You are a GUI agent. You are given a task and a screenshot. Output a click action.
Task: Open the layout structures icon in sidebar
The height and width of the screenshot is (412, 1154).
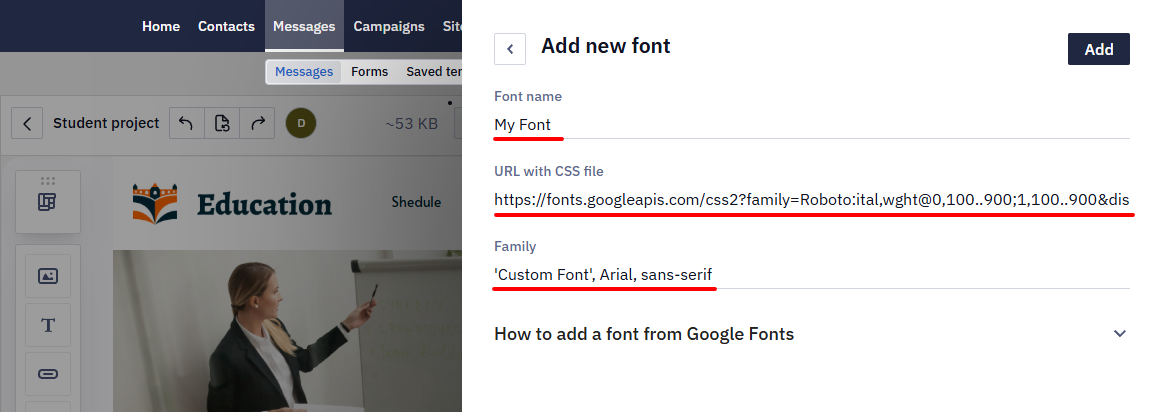[x=48, y=202]
